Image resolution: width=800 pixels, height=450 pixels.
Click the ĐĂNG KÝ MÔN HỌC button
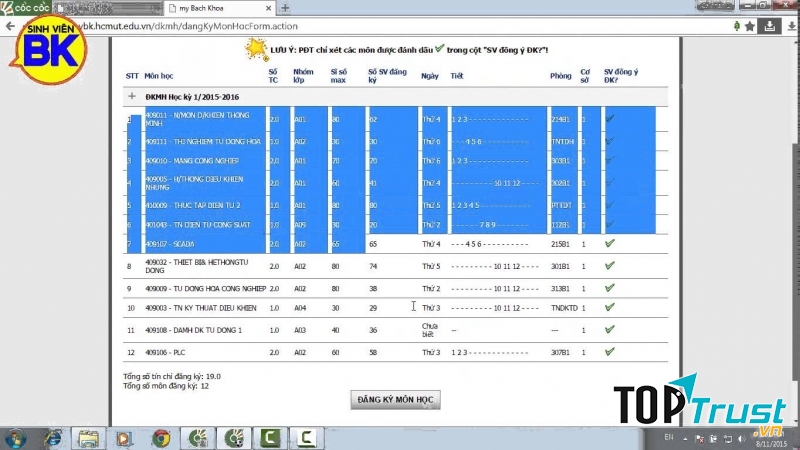396,399
